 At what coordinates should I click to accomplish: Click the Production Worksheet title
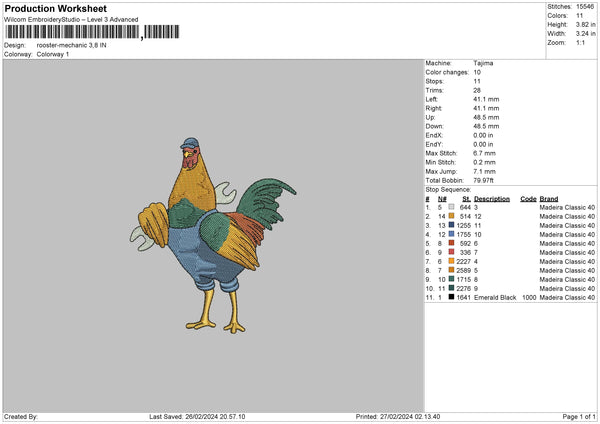pyautogui.click(x=55, y=8)
